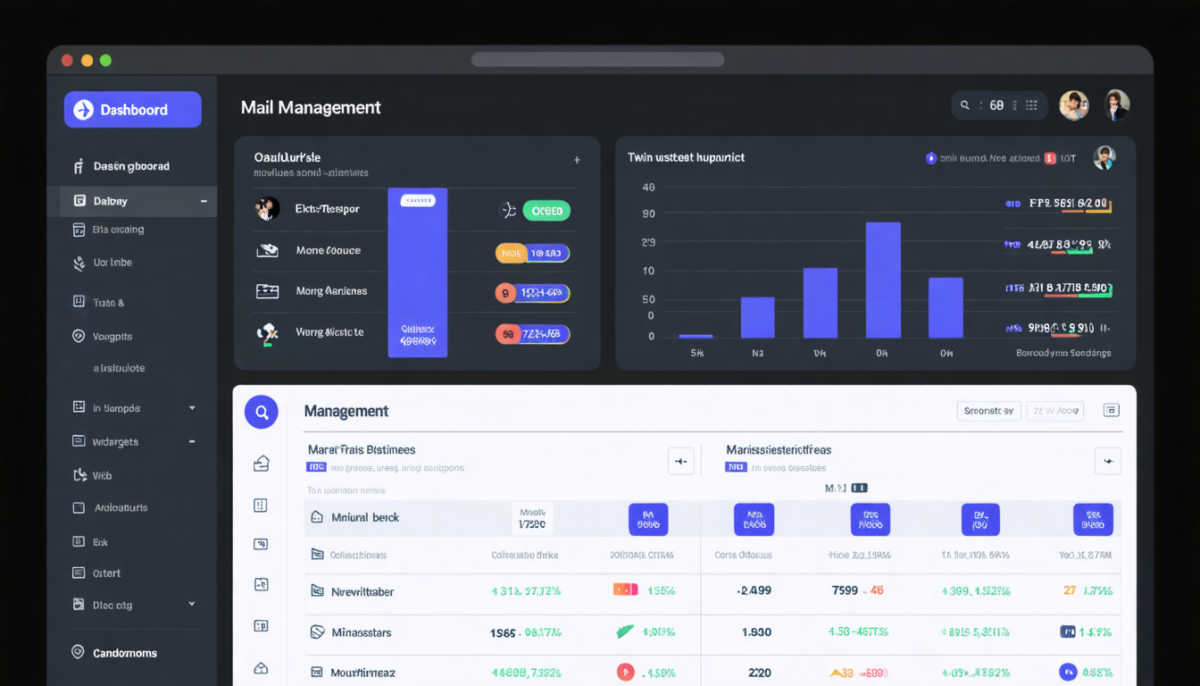Click the search icon in the top bar
This screenshot has height=686, width=1200.
click(x=965, y=105)
